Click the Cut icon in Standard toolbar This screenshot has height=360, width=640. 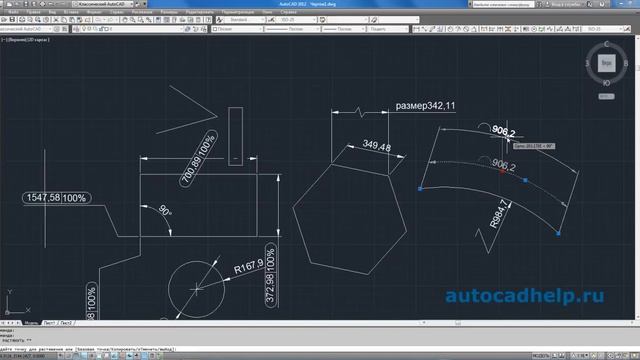[56, 20]
